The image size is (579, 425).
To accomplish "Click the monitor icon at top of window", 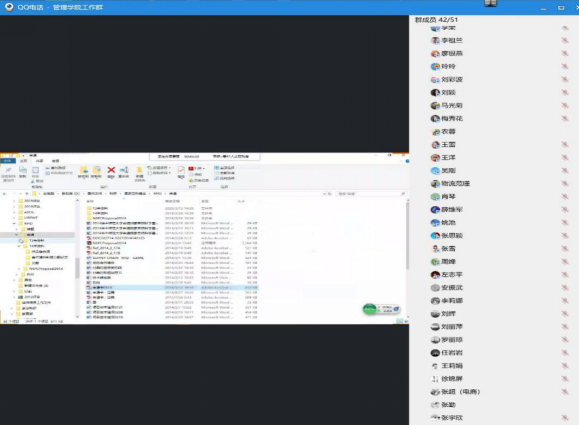I will point(490,3).
